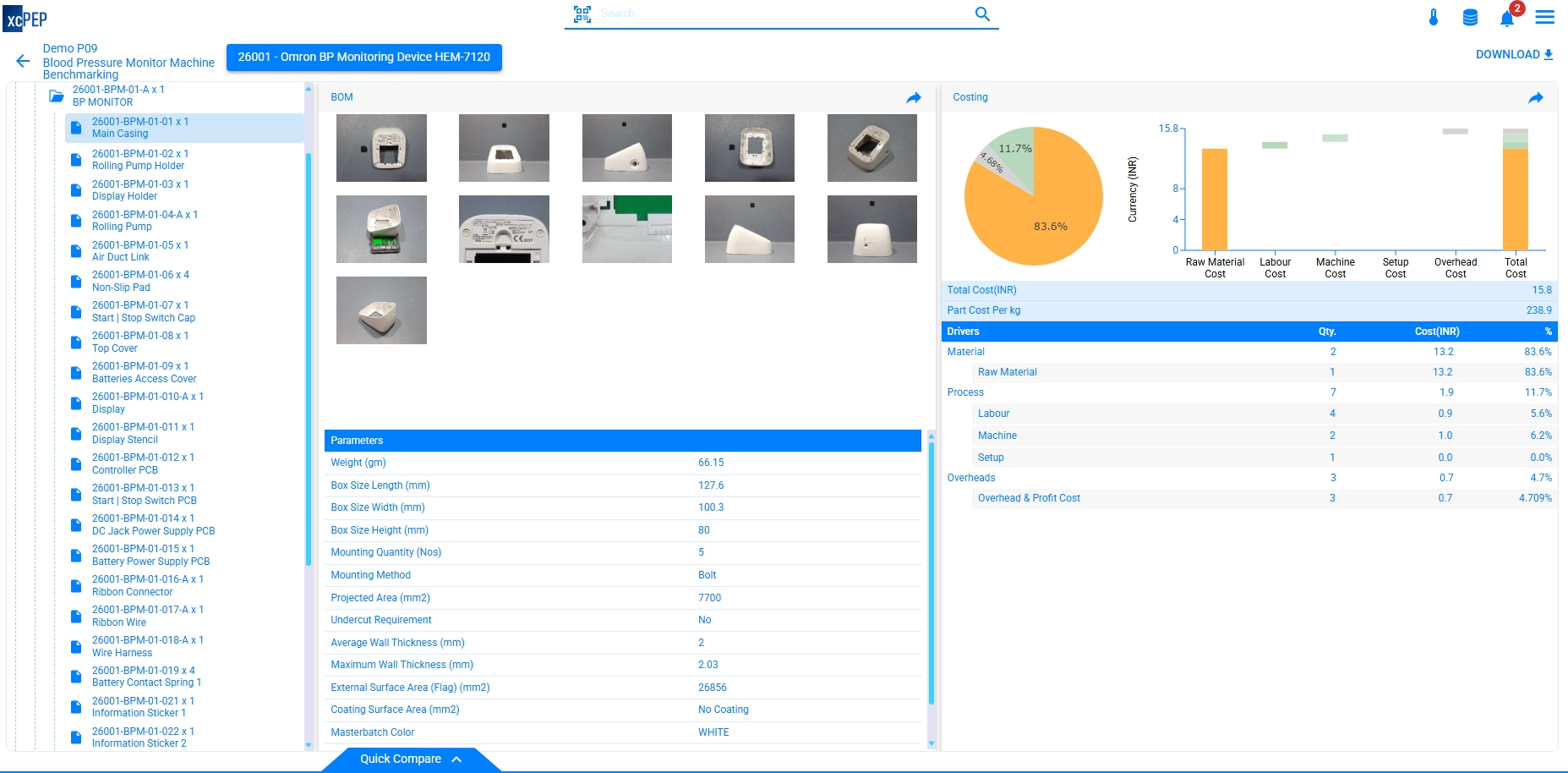Screen dimensions: 1568x773
Task: Share the Costing panel with arrow icon
Action: [1536, 98]
